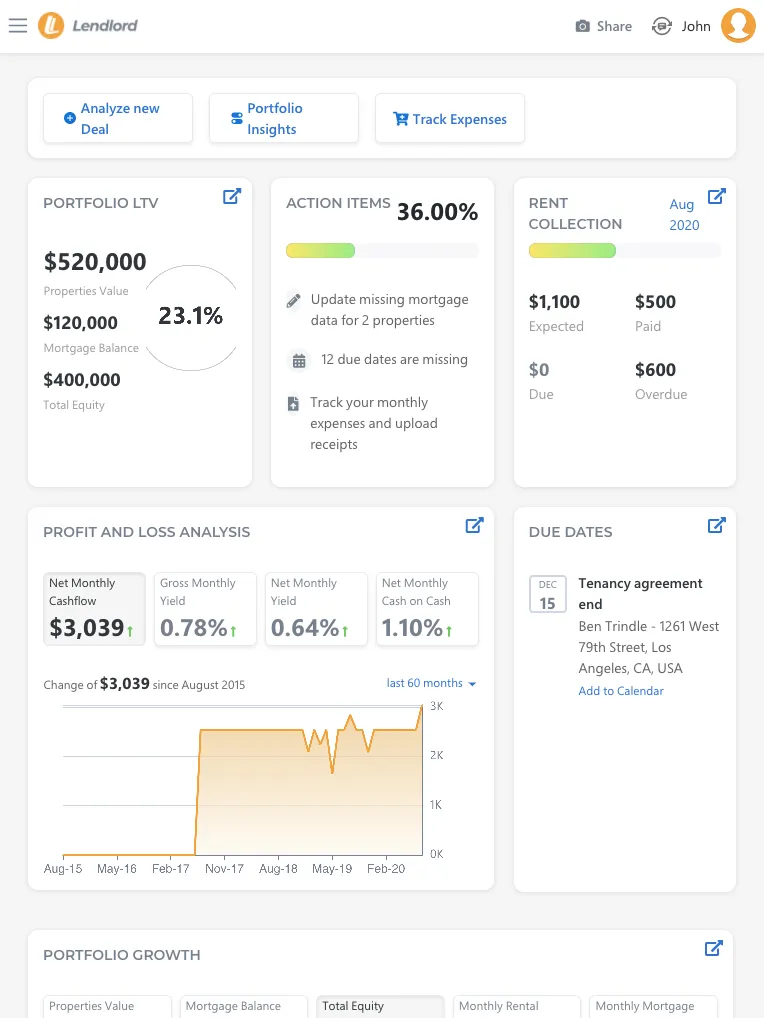Open Profit and Loss external link icon

pyautogui.click(x=474, y=525)
